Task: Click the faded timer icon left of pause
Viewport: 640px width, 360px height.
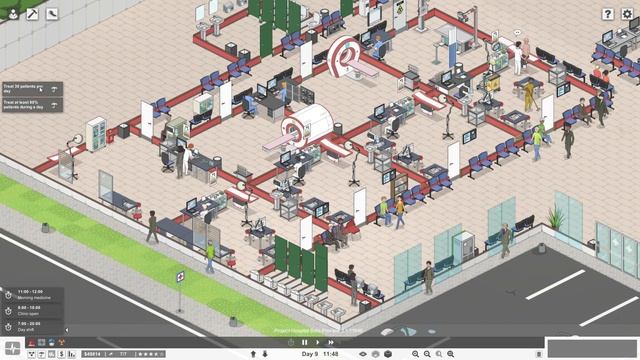Action: coord(291,342)
